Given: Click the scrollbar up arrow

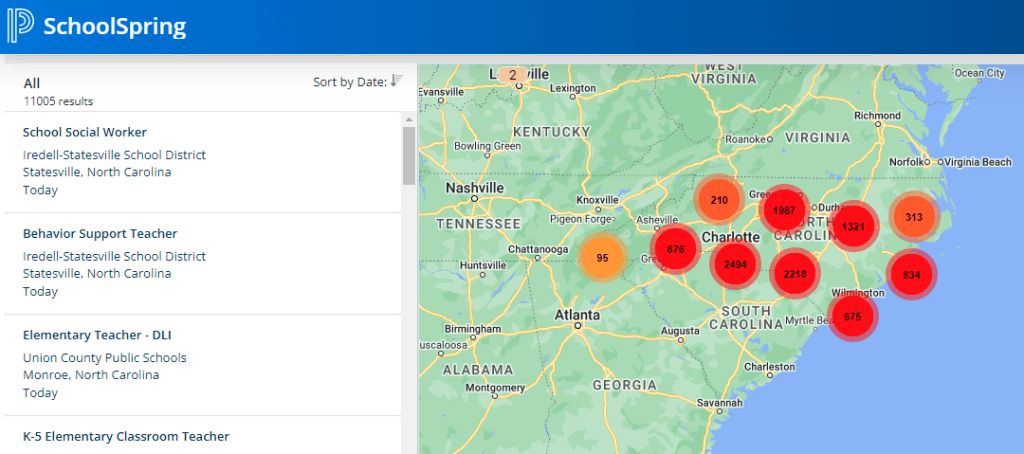Looking at the screenshot, I should (408, 119).
